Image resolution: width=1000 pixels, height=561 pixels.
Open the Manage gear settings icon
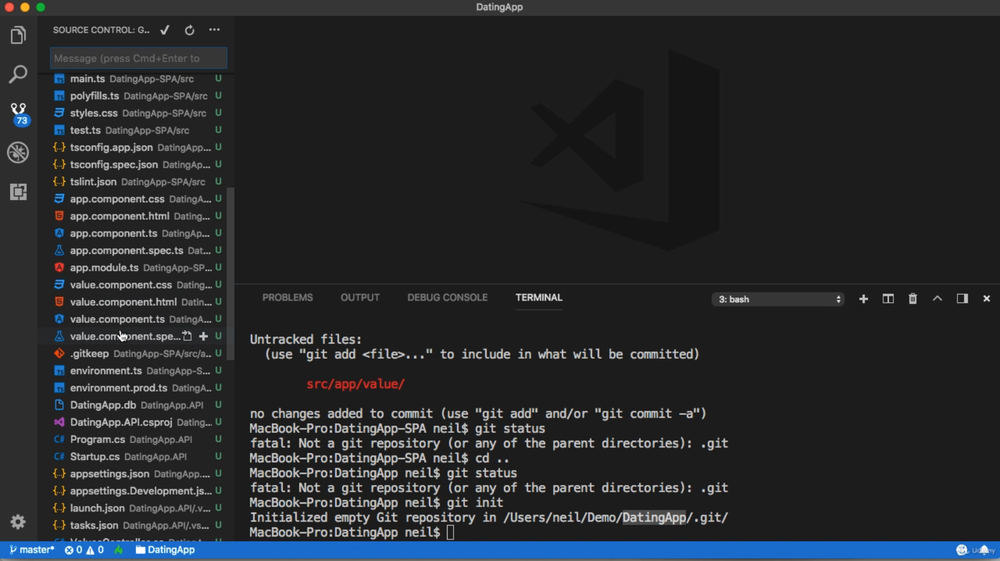[18, 521]
